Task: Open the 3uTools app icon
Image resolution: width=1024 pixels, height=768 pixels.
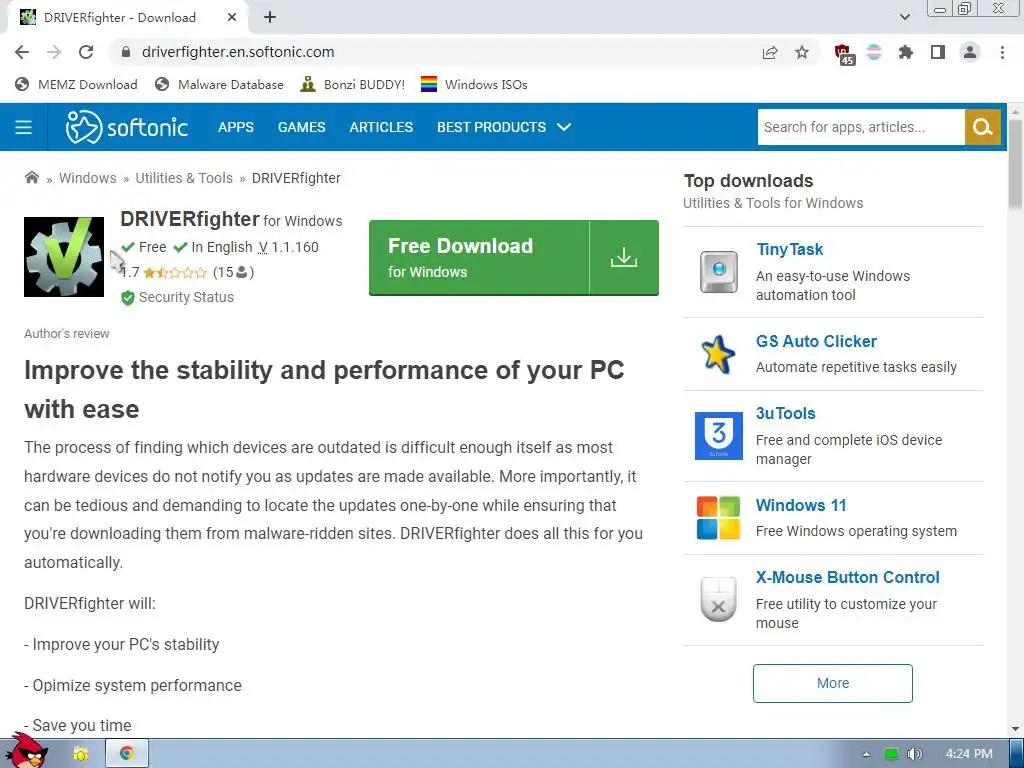Action: (719, 436)
